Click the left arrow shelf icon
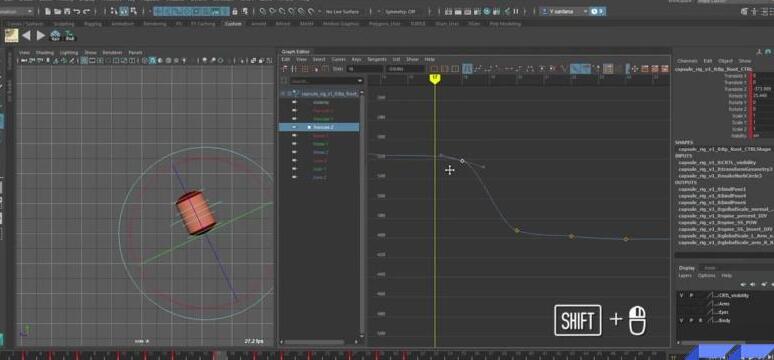Image resolution: width=774 pixels, height=360 pixels. click(26, 35)
